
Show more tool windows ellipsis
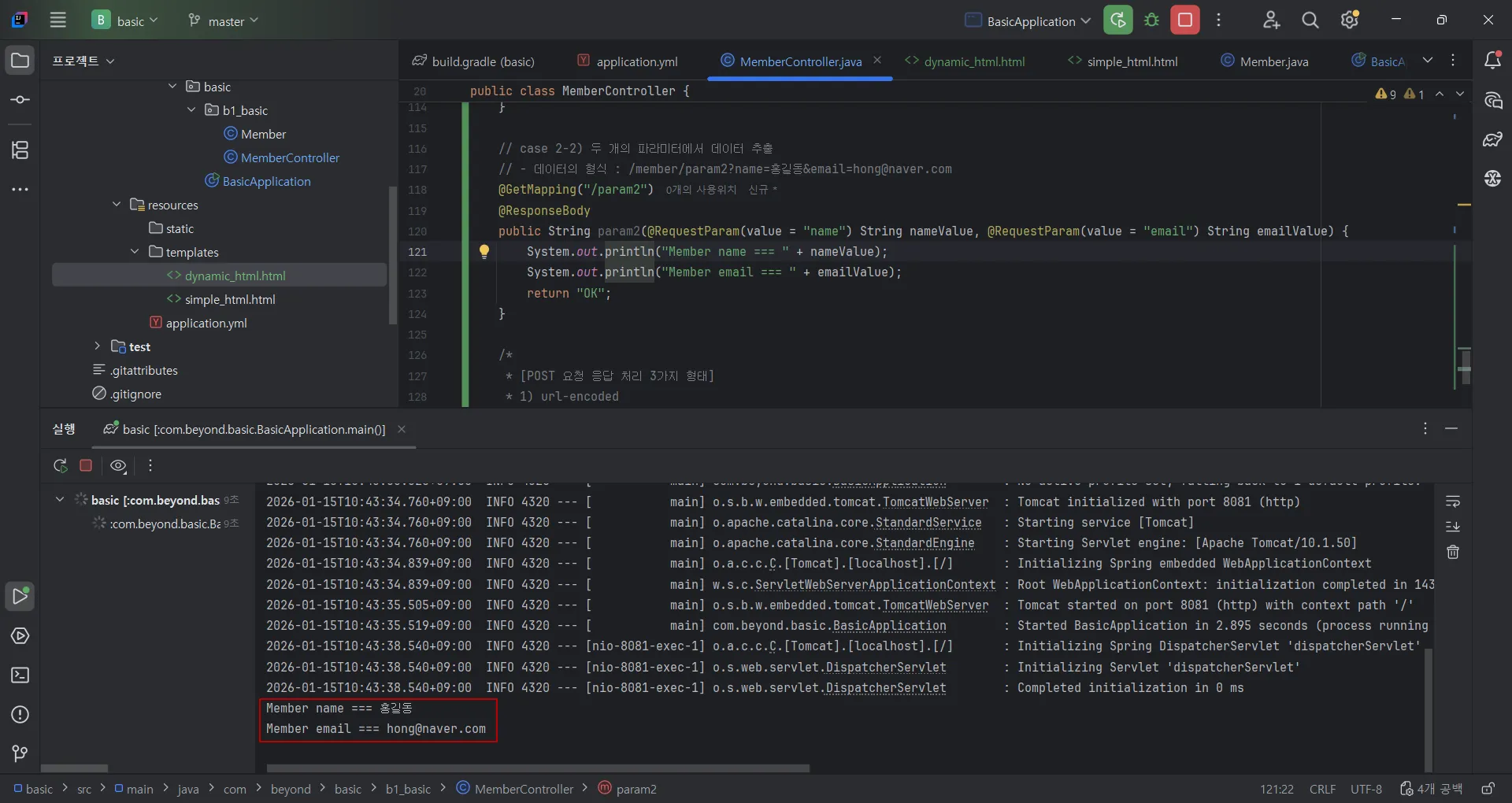[20, 190]
